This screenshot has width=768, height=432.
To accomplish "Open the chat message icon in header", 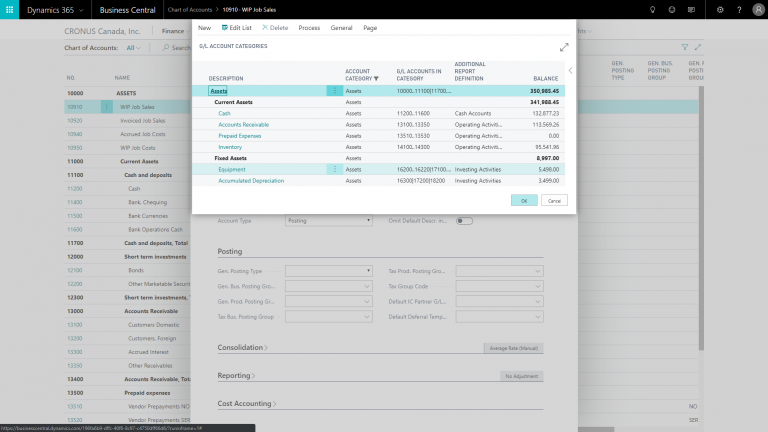I will 691,10.
